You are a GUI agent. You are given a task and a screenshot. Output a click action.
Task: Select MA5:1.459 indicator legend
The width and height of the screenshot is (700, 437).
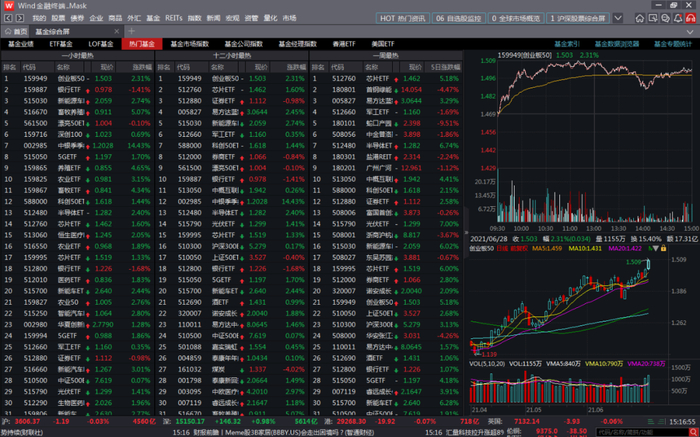point(547,248)
